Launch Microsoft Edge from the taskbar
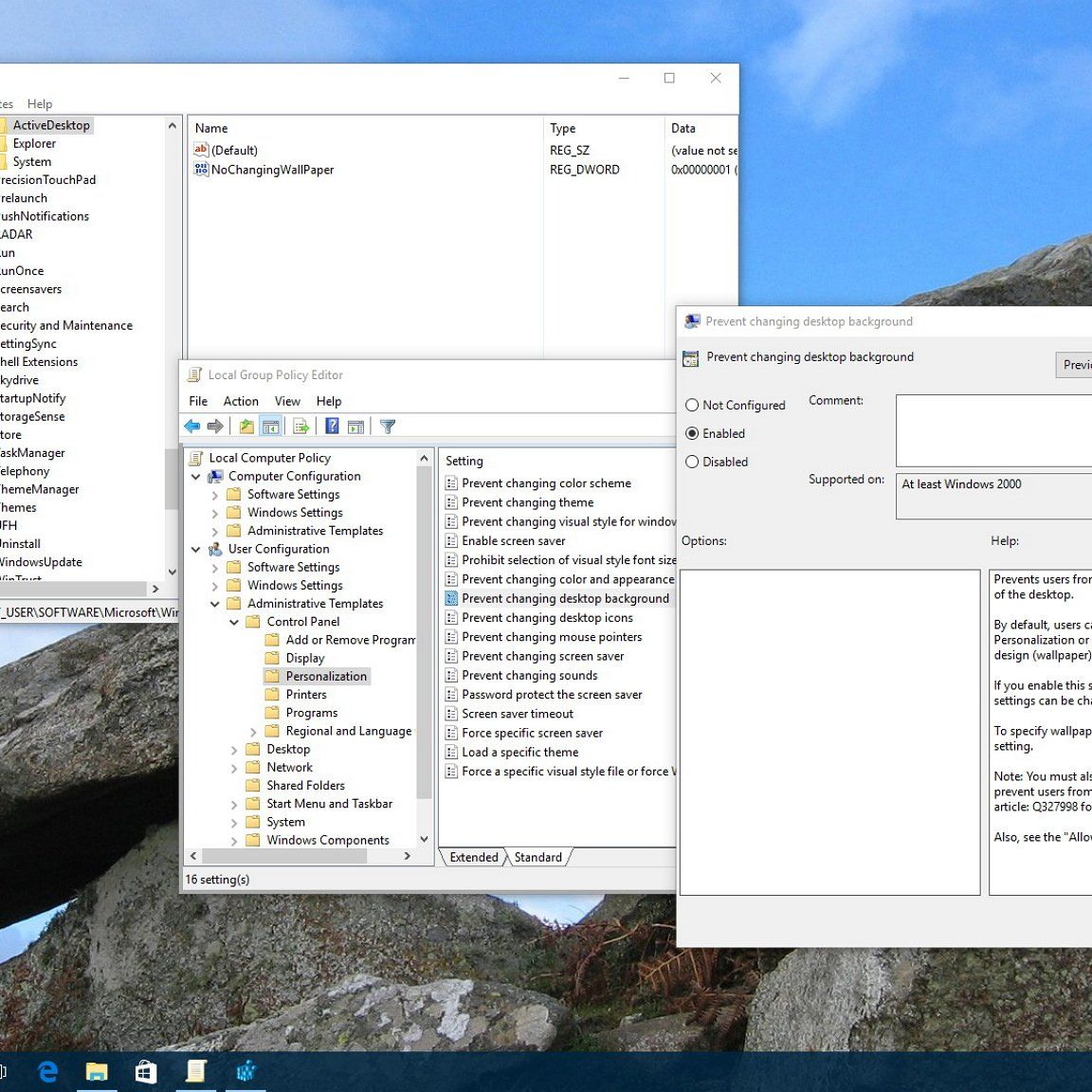The height and width of the screenshot is (1092, 1092). coord(47,1071)
